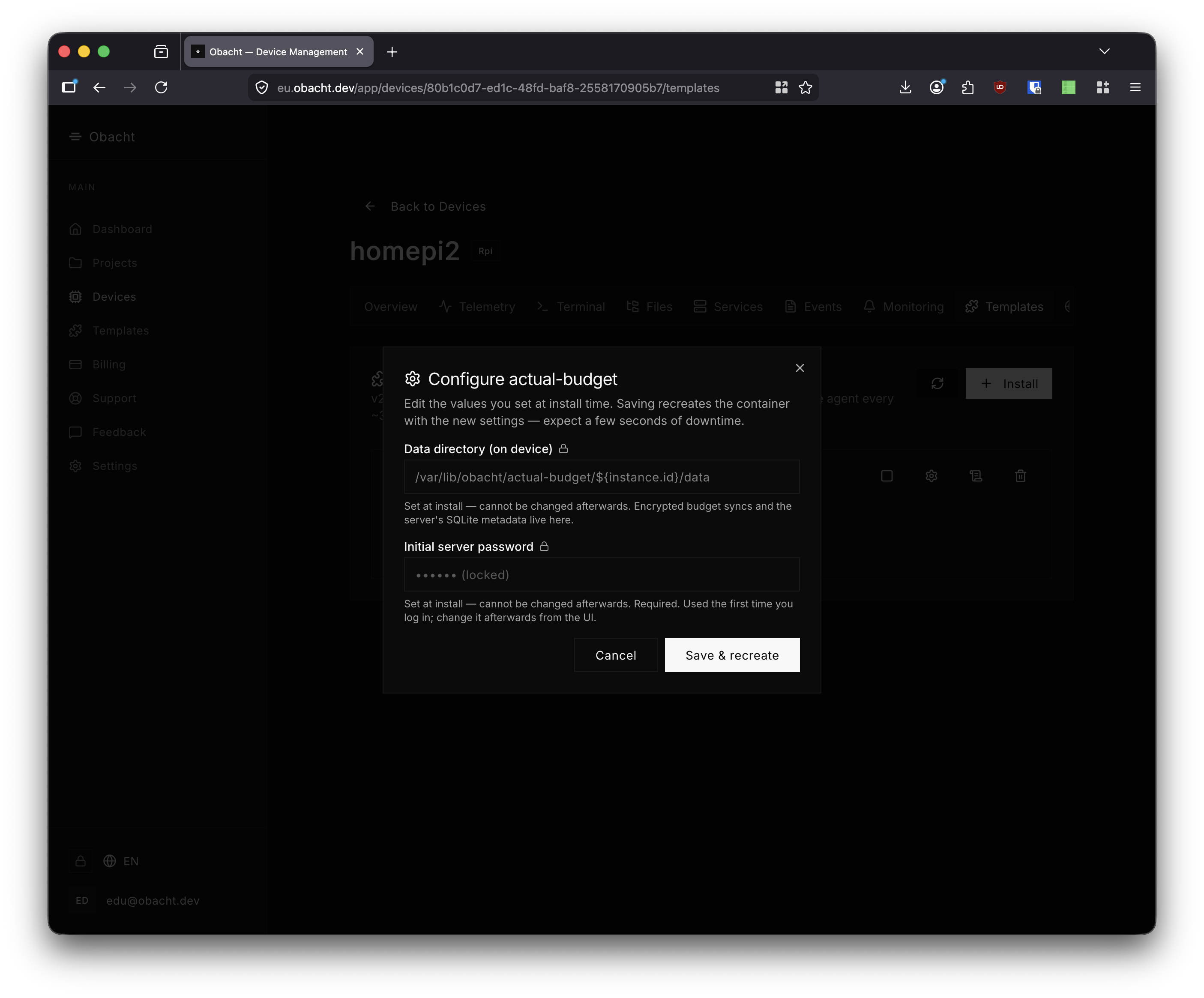The height and width of the screenshot is (998, 1204).
Task: Open Billing in sidebar
Action: coord(97,364)
